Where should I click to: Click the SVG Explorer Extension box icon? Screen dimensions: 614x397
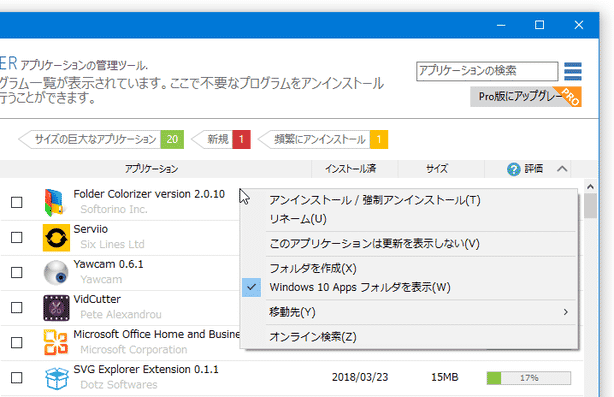coord(56,378)
